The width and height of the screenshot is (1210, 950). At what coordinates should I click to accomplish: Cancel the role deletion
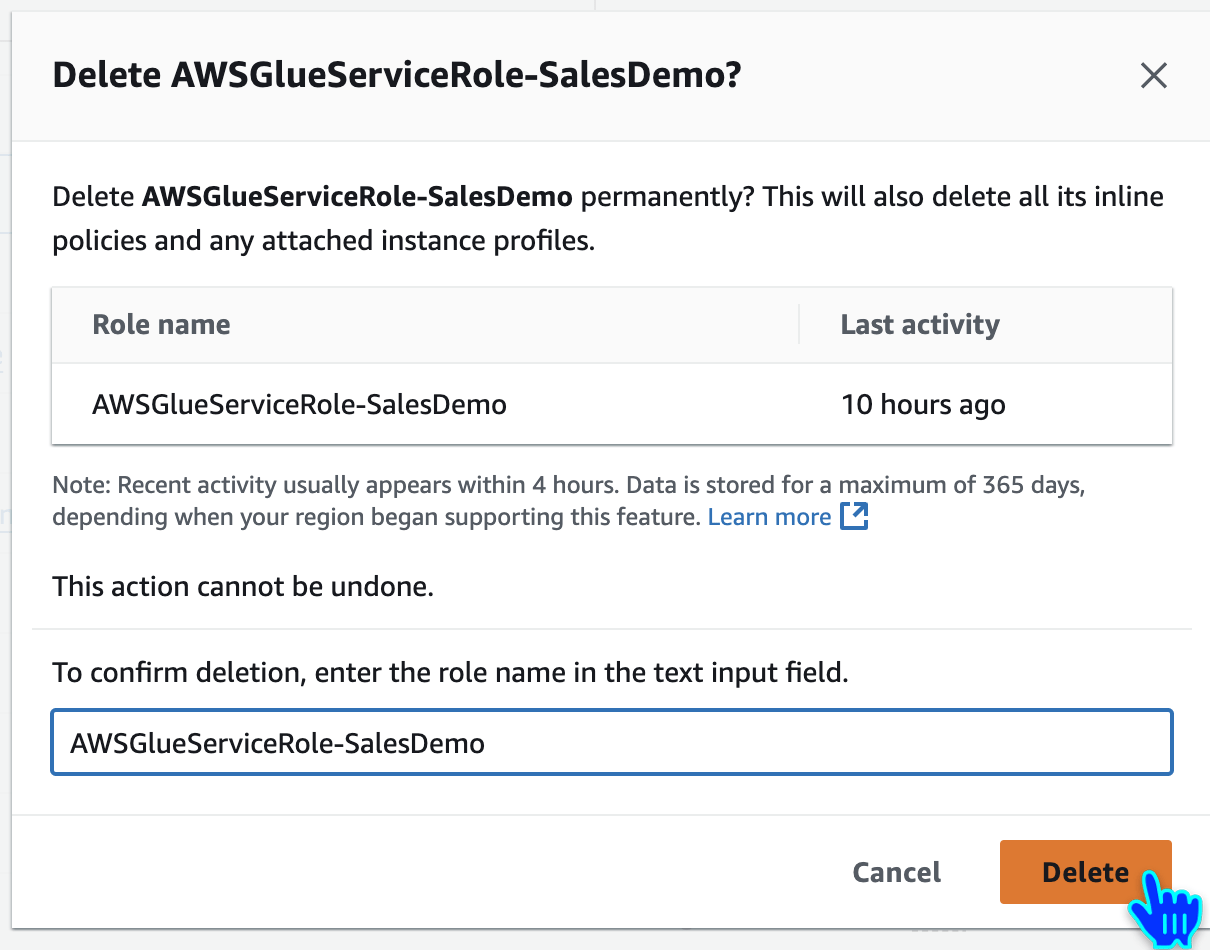tap(896, 872)
